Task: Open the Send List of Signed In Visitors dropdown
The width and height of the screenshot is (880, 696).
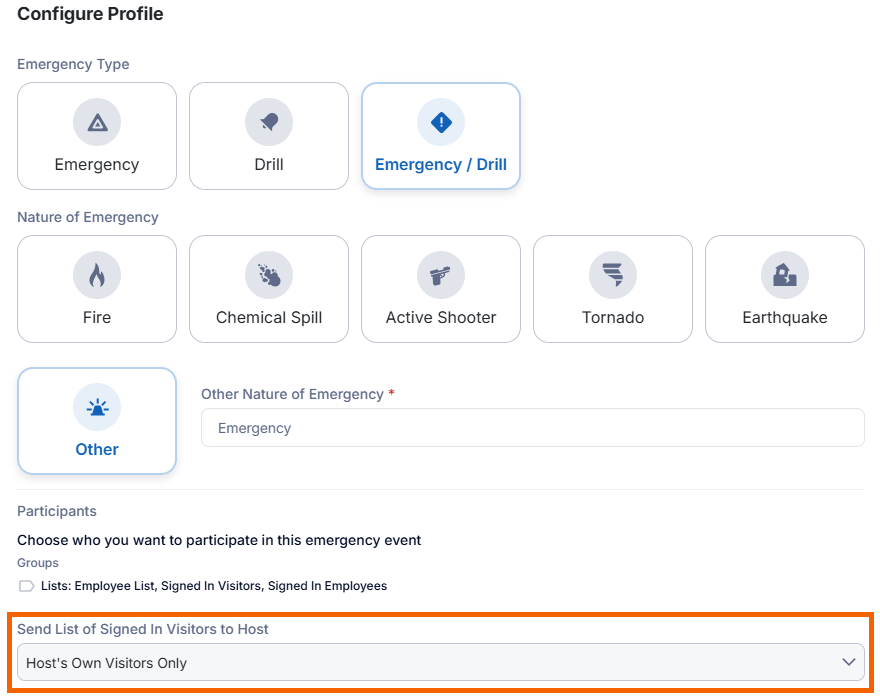Action: (x=441, y=662)
